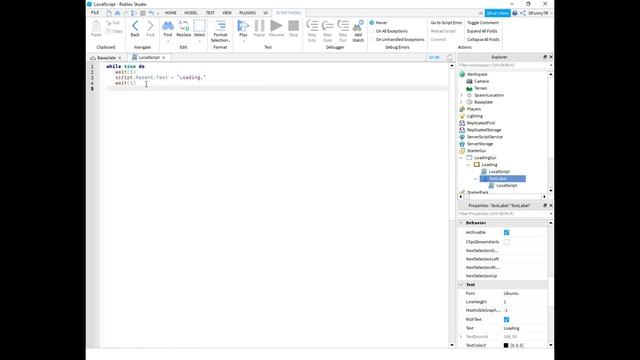Close the LocalScript tab
The image size is (640, 360).
(164, 58)
